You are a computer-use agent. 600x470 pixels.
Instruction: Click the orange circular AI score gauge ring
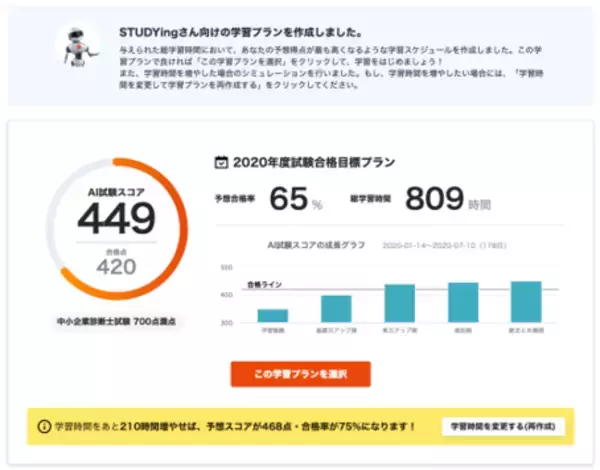click(x=117, y=228)
